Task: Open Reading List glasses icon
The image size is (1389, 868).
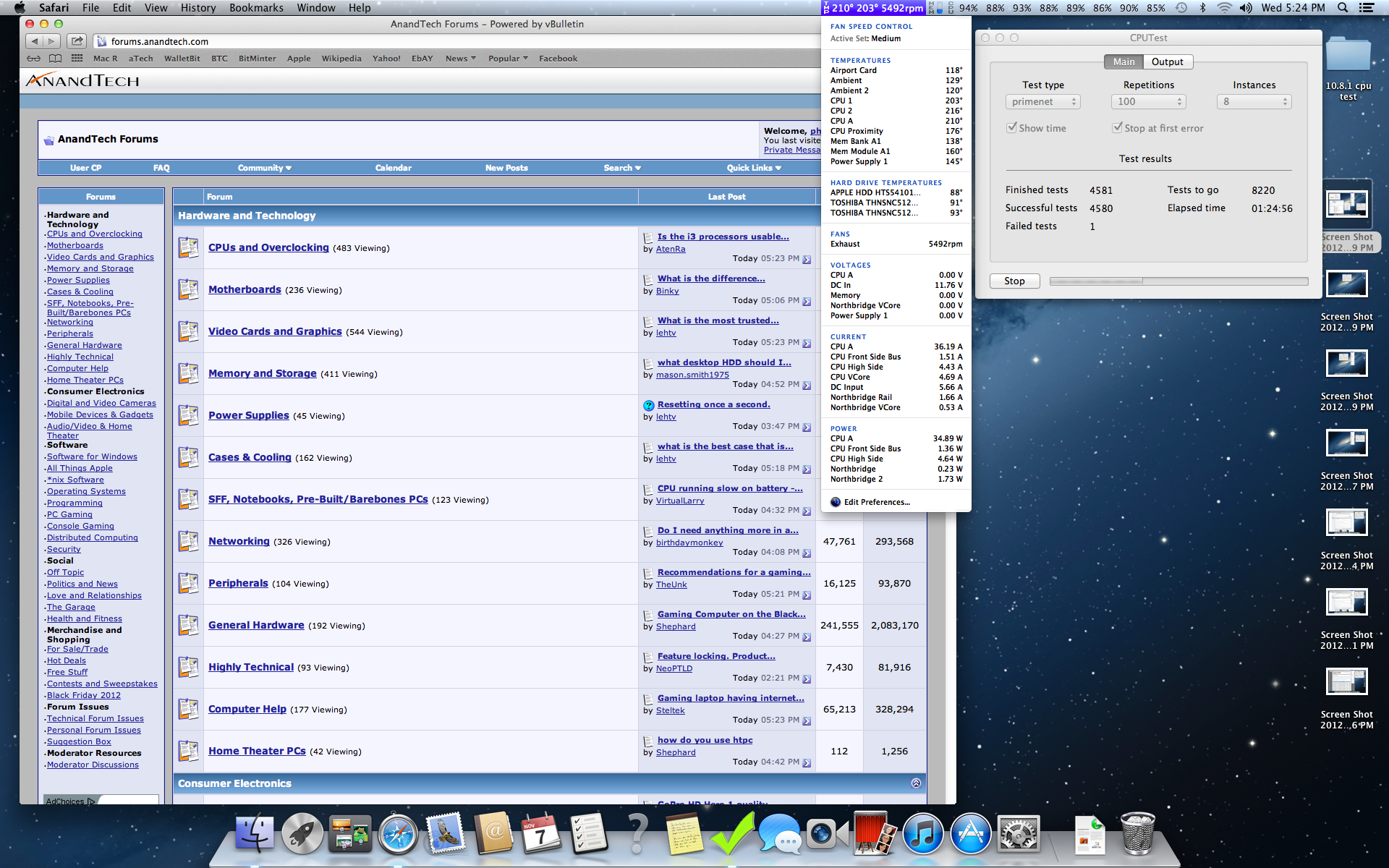Action: pos(34,59)
